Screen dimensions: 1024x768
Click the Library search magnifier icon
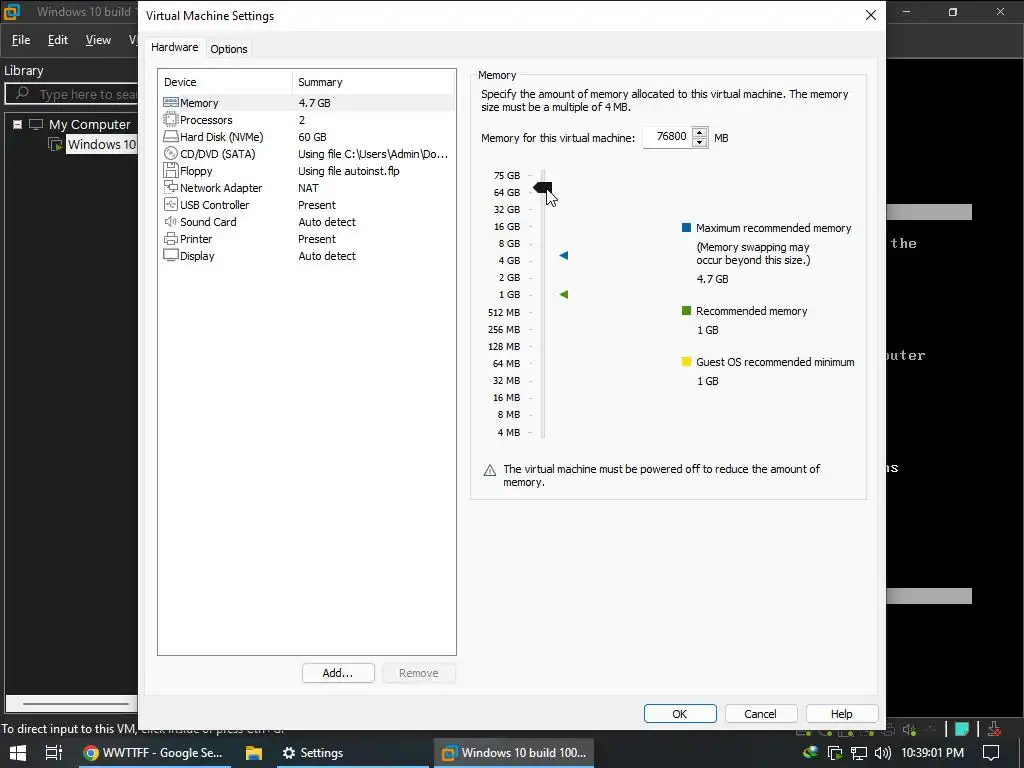(22, 93)
